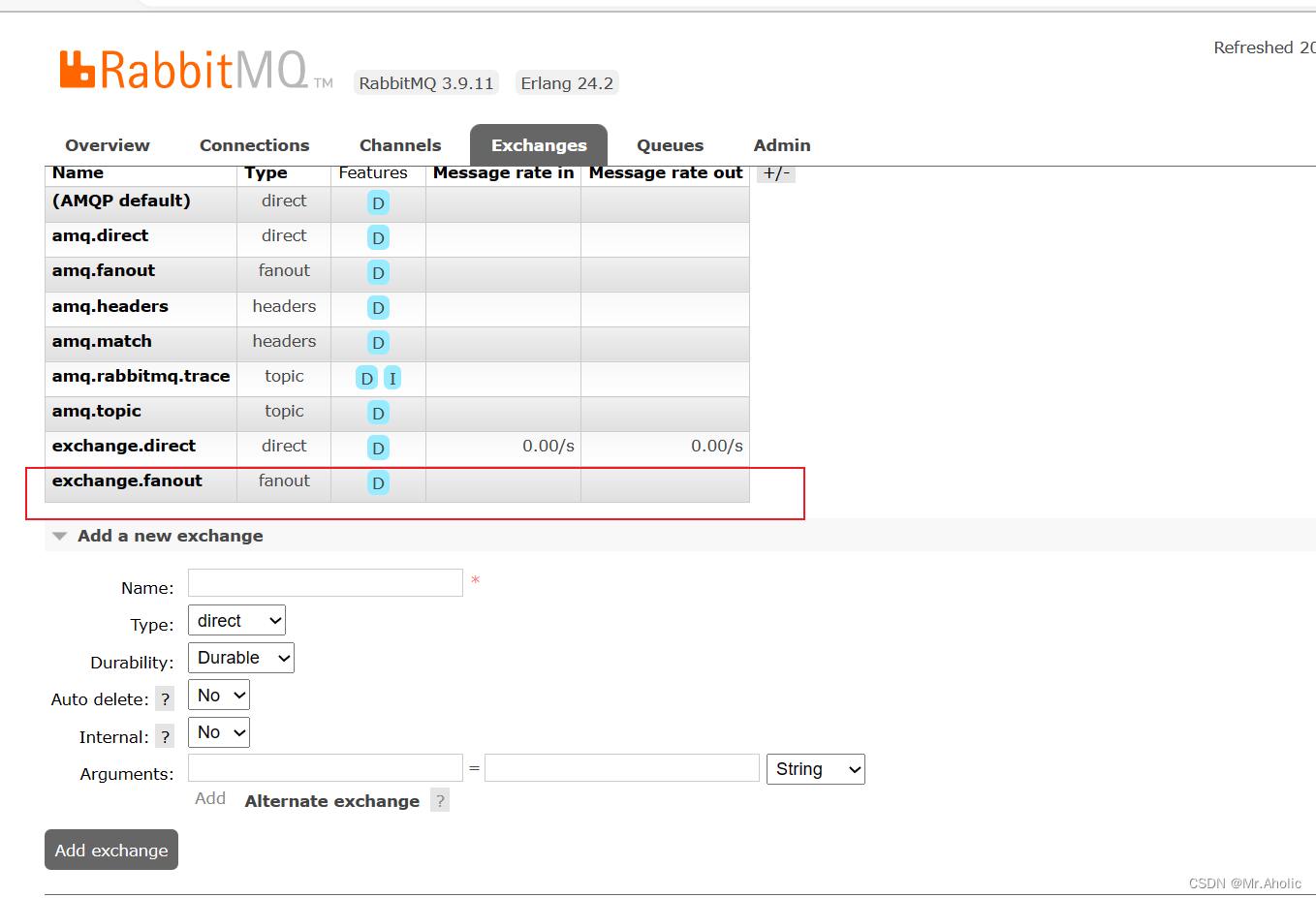Viewport: 1316px width, 898px height.
Task: Open the Type dropdown in the add form
Action: [235, 620]
